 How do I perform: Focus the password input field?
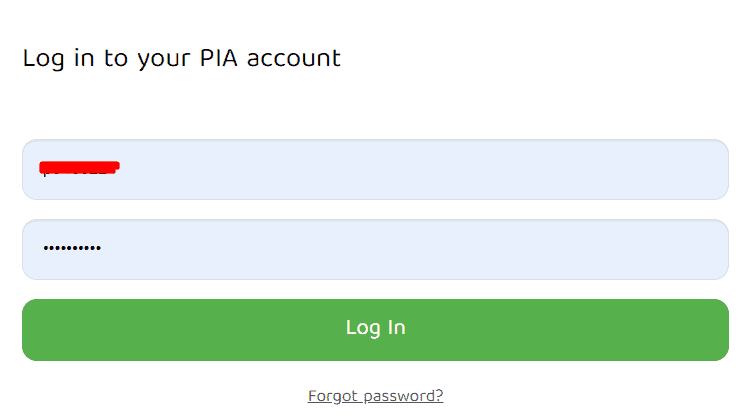coord(375,249)
